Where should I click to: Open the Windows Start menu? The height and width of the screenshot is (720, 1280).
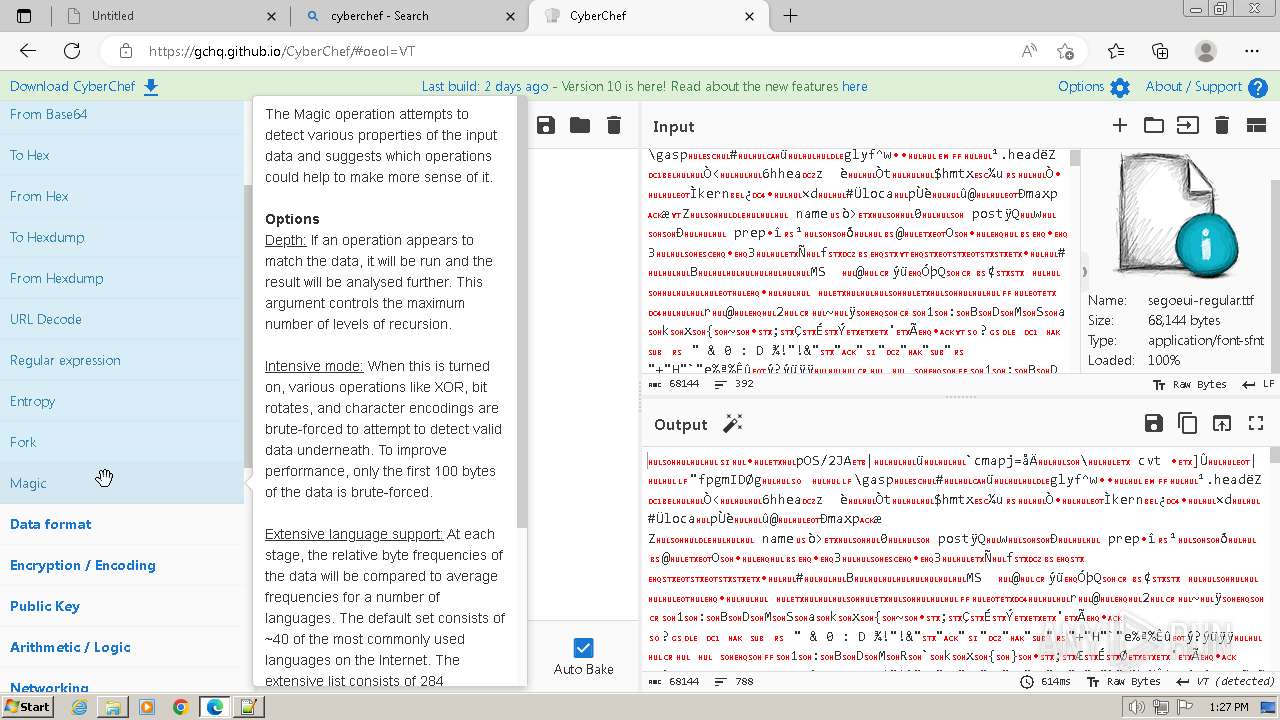coord(27,706)
